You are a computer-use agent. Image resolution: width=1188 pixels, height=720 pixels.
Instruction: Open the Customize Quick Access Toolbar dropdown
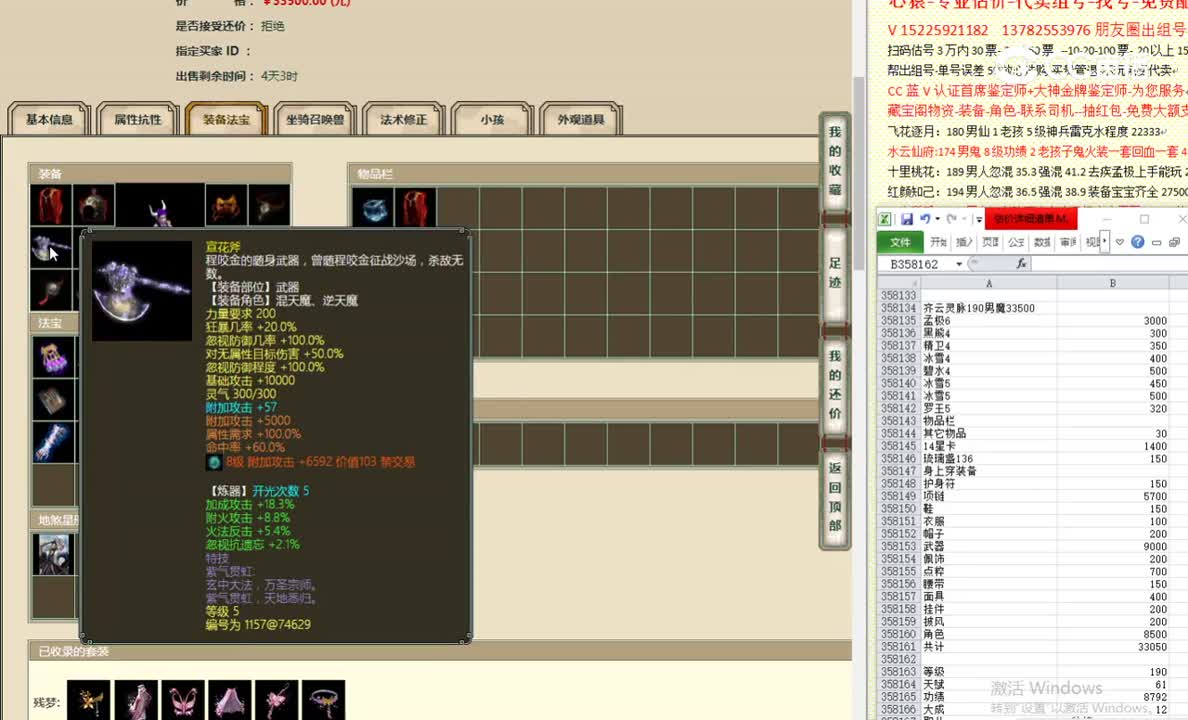(978, 218)
